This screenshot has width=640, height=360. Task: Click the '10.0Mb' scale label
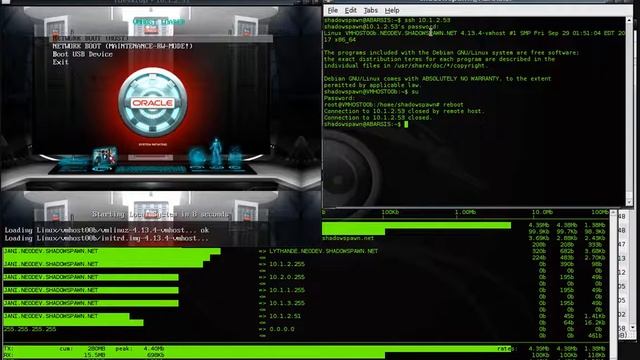click(x=542, y=212)
